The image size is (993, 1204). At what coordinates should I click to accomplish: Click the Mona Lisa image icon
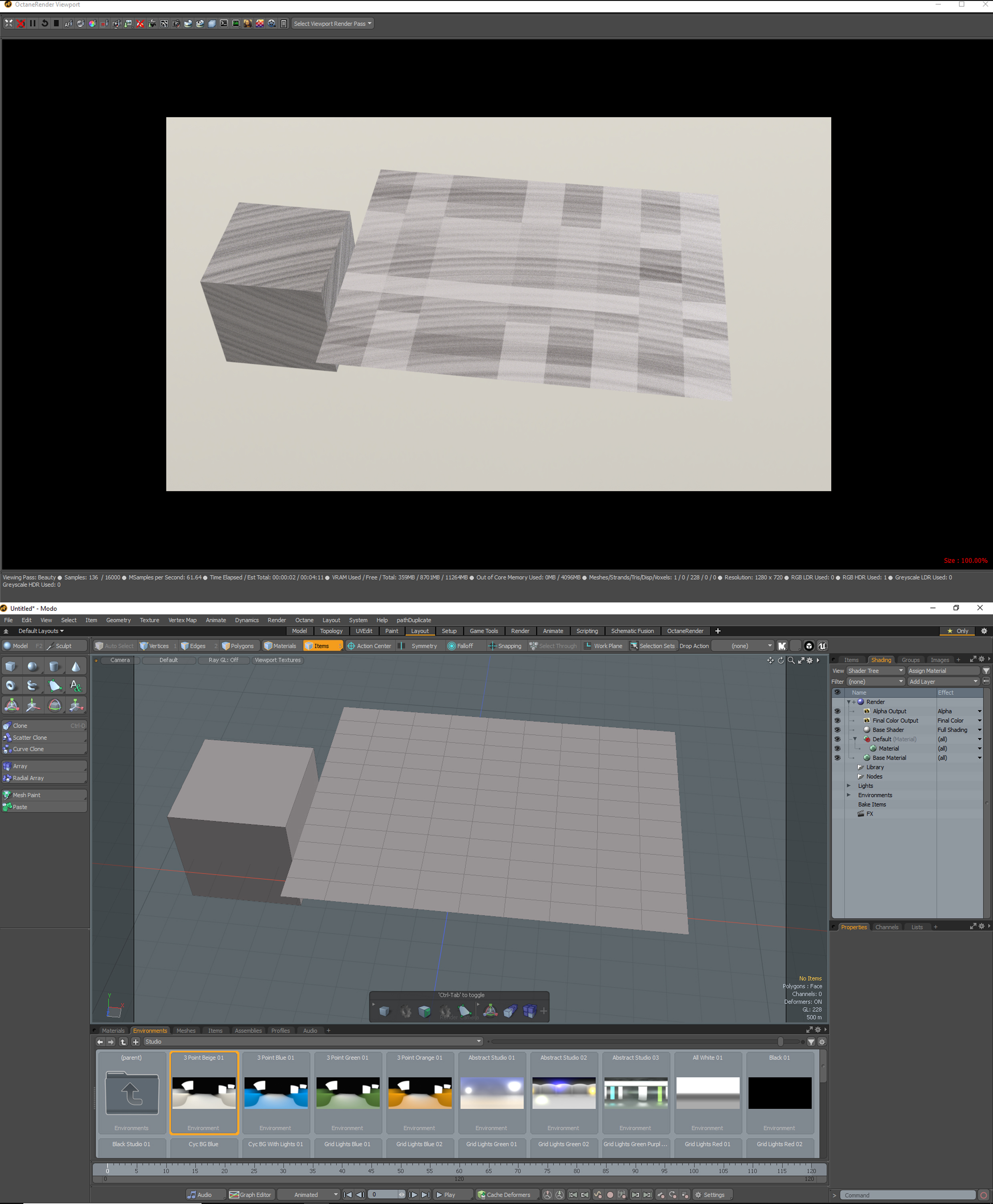pyautogui.click(x=247, y=24)
